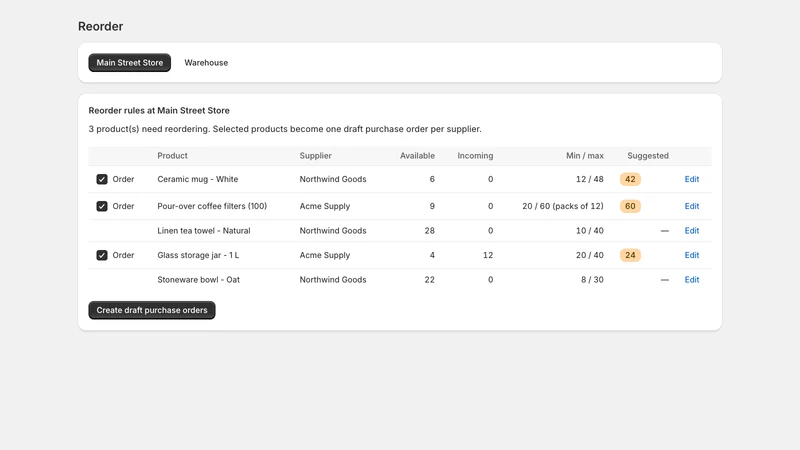This screenshot has height=450, width=800.
Task: Click the Supplier column header
Action: (315, 156)
